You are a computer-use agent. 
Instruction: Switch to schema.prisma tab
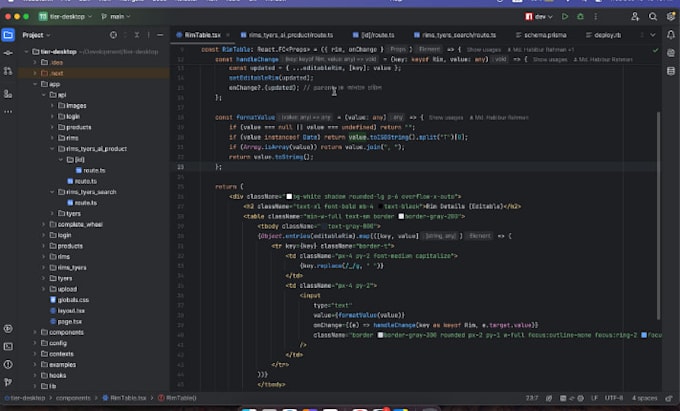pos(541,35)
